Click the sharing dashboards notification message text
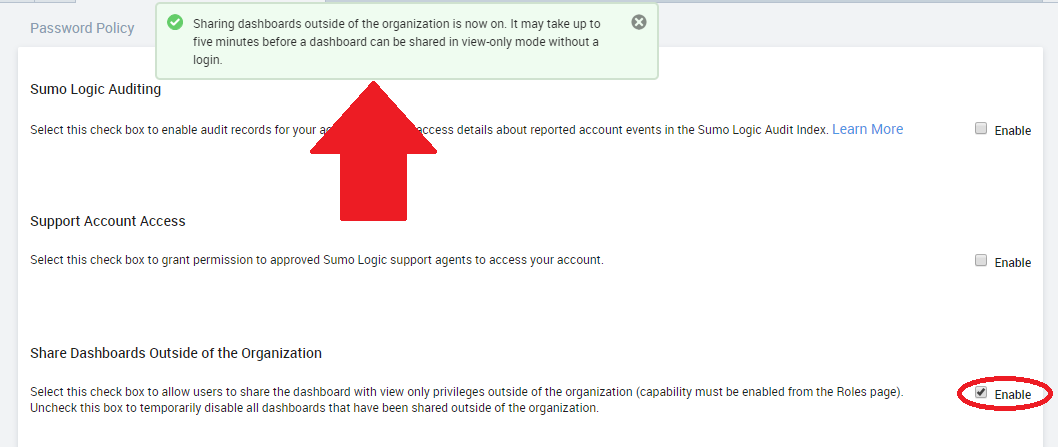The image size is (1058, 447). [x=397, y=41]
